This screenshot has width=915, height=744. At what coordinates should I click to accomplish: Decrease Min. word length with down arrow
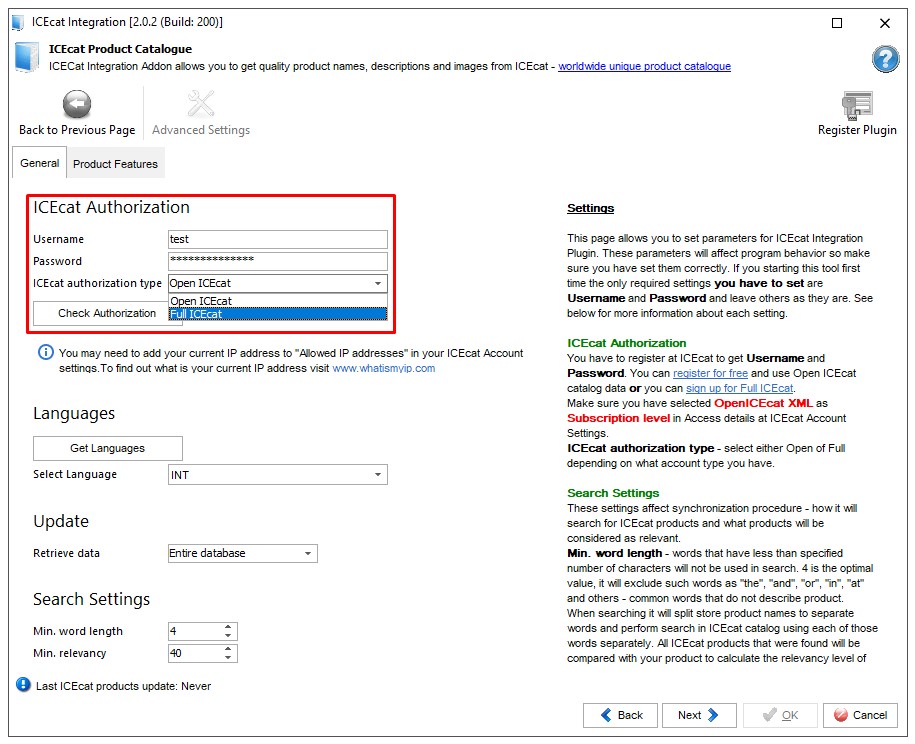(x=228, y=635)
